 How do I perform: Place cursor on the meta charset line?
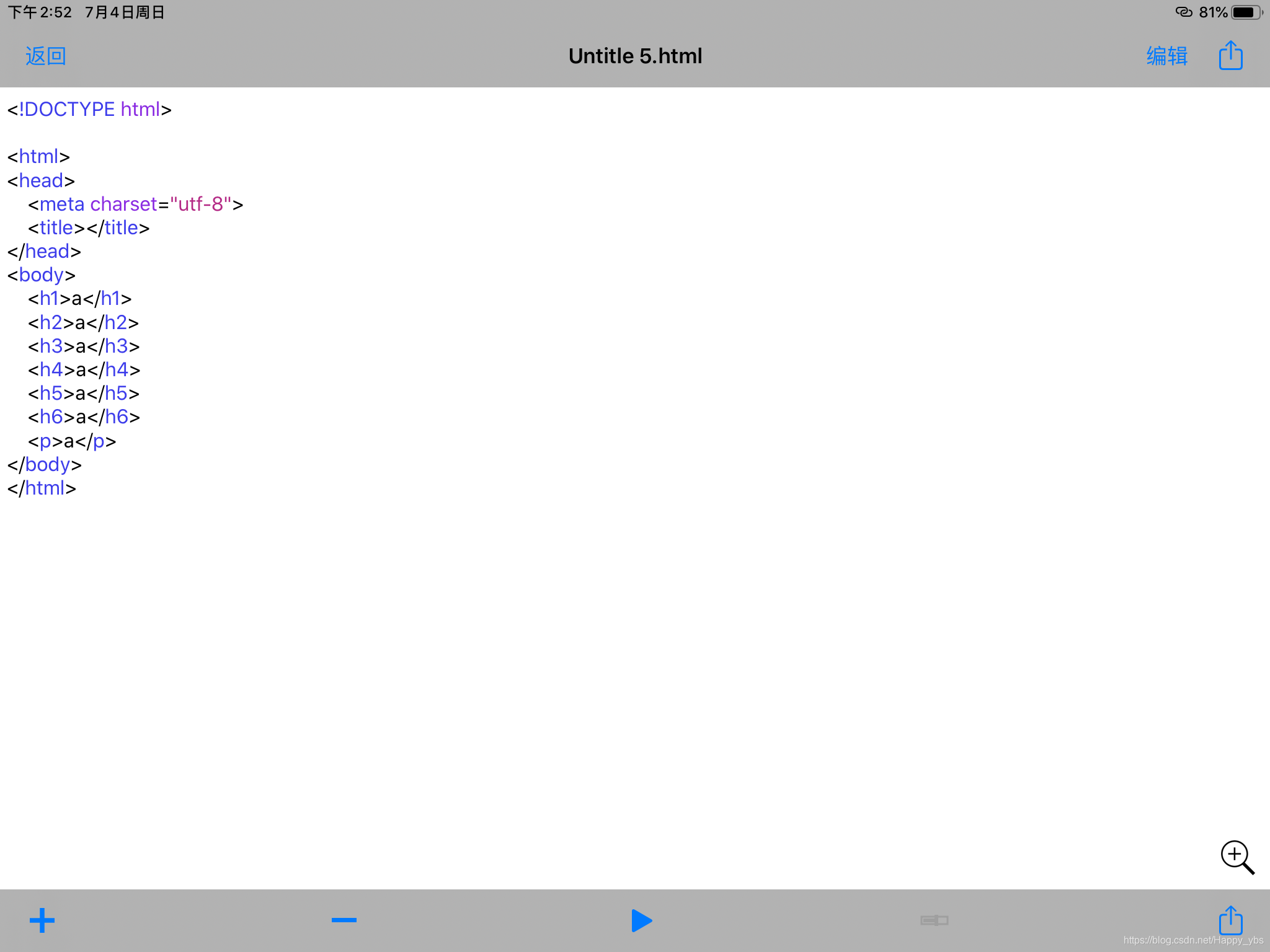pyautogui.click(x=135, y=205)
